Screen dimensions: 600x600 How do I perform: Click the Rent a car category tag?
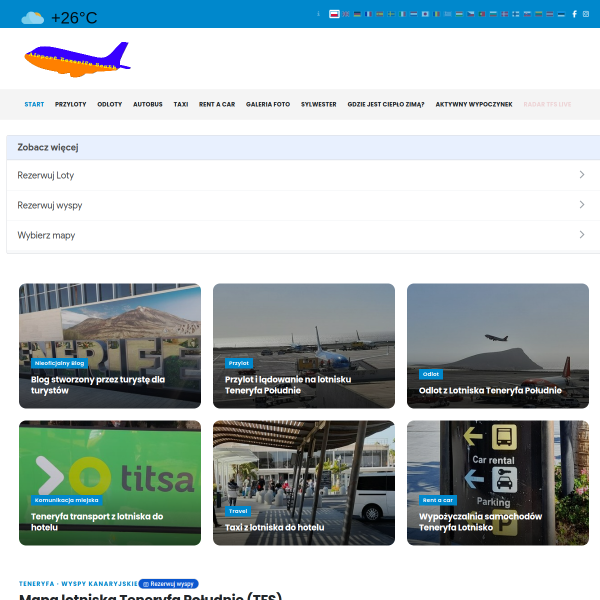point(438,500)
